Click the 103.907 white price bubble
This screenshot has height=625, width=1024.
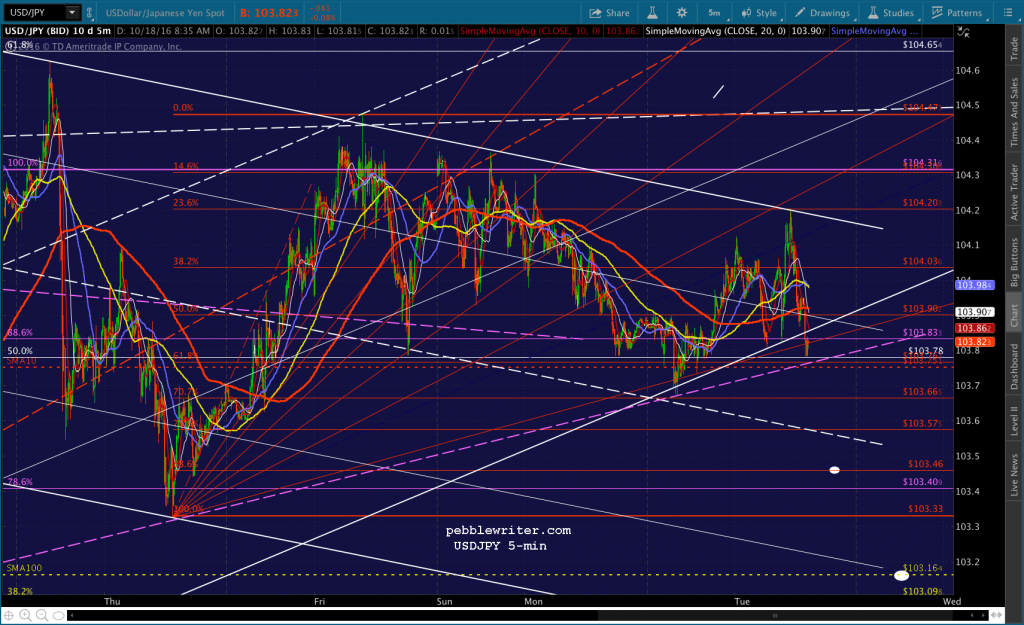pos(974,312)
